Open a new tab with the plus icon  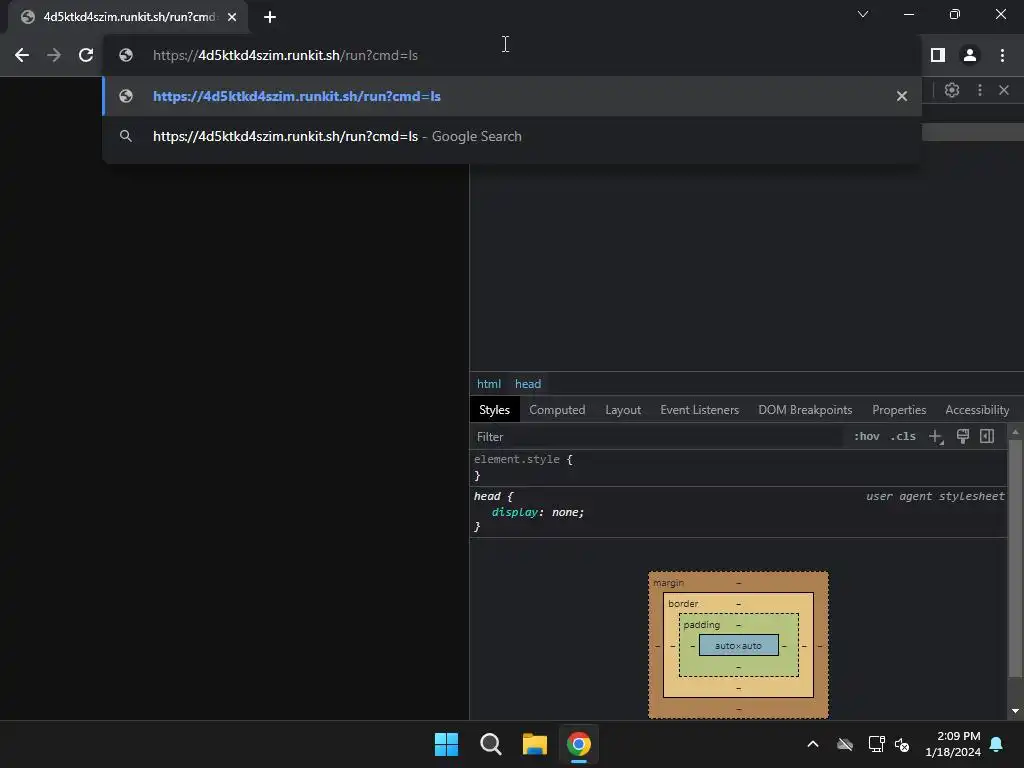270,17
